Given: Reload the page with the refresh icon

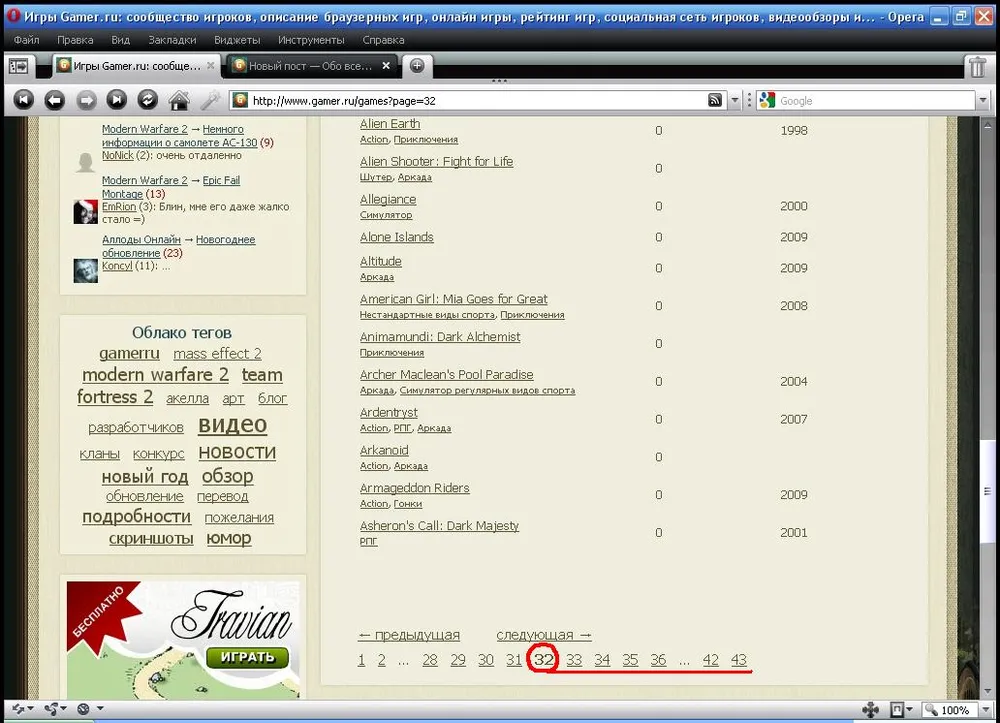Looking at the screenshot, I should 147,100.
